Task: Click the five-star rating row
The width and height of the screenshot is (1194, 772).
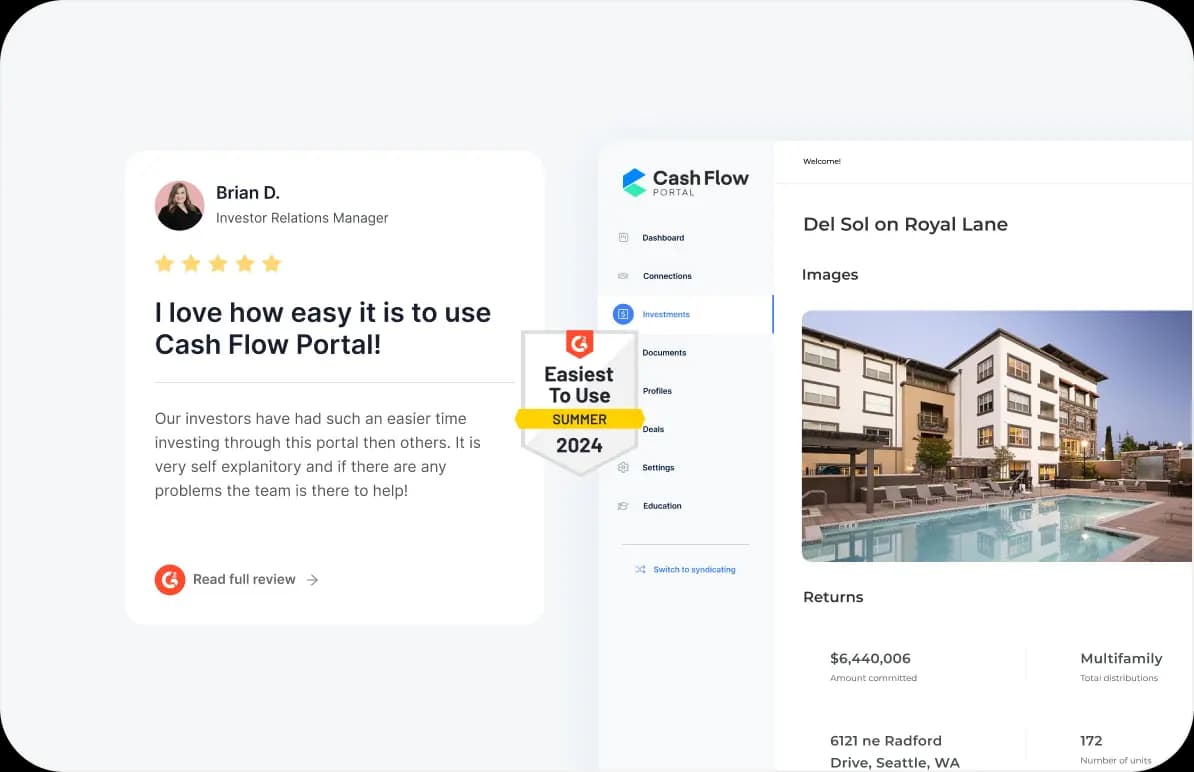Action: [x=218, y=264]
